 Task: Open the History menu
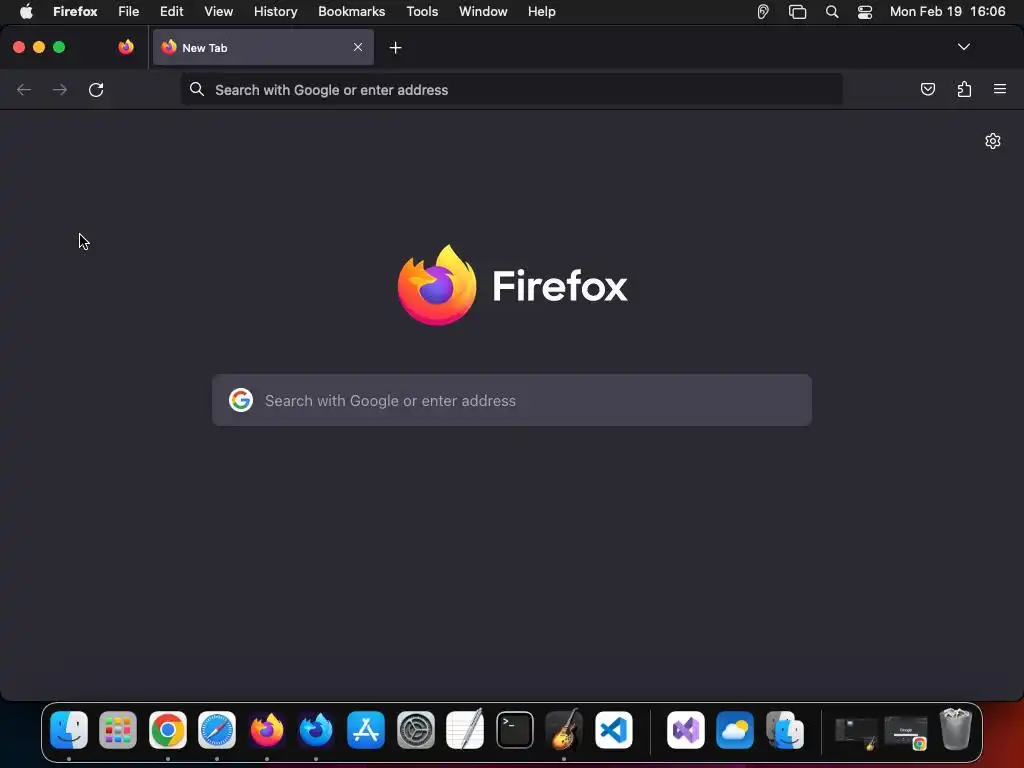click(276, 11)
